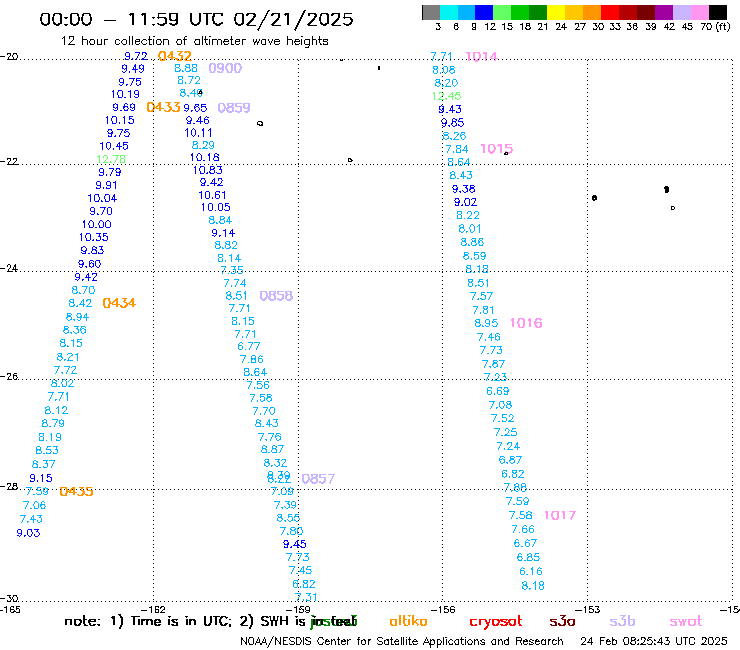Click the pink time stamp 1016
The width and height of the screenshot is (740, 650).
[526, 323]
